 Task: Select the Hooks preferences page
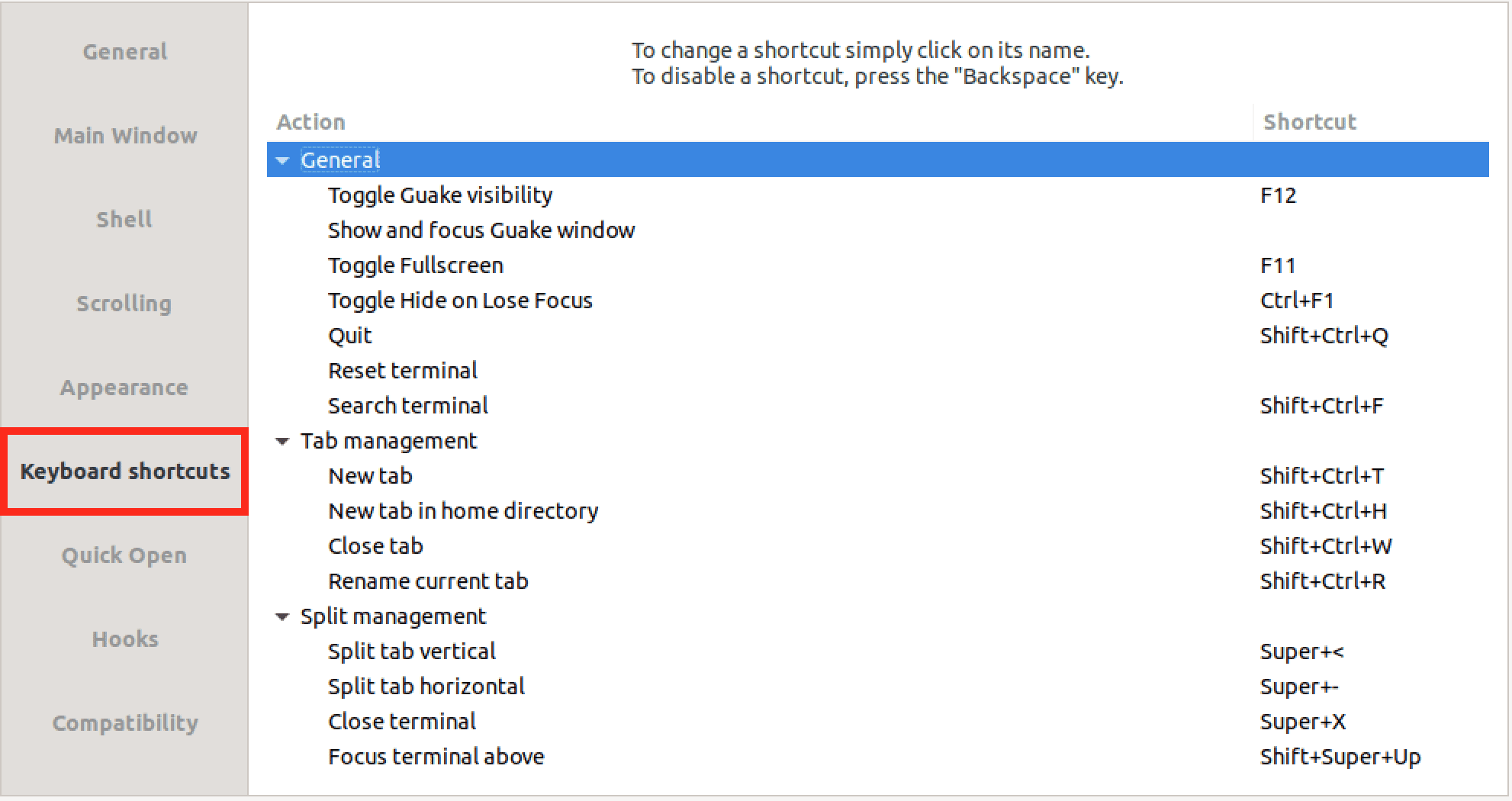(x=124, y=639)
